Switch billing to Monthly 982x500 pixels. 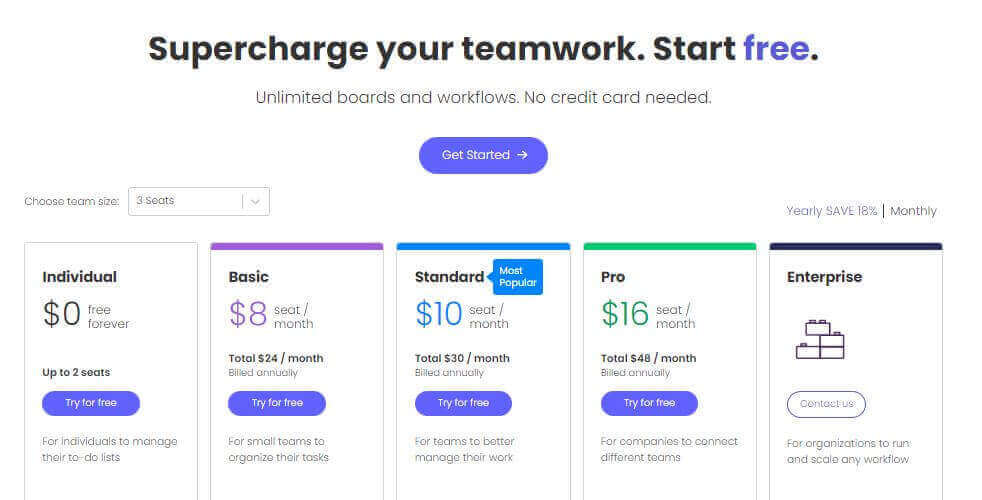[x=913, y=211]
